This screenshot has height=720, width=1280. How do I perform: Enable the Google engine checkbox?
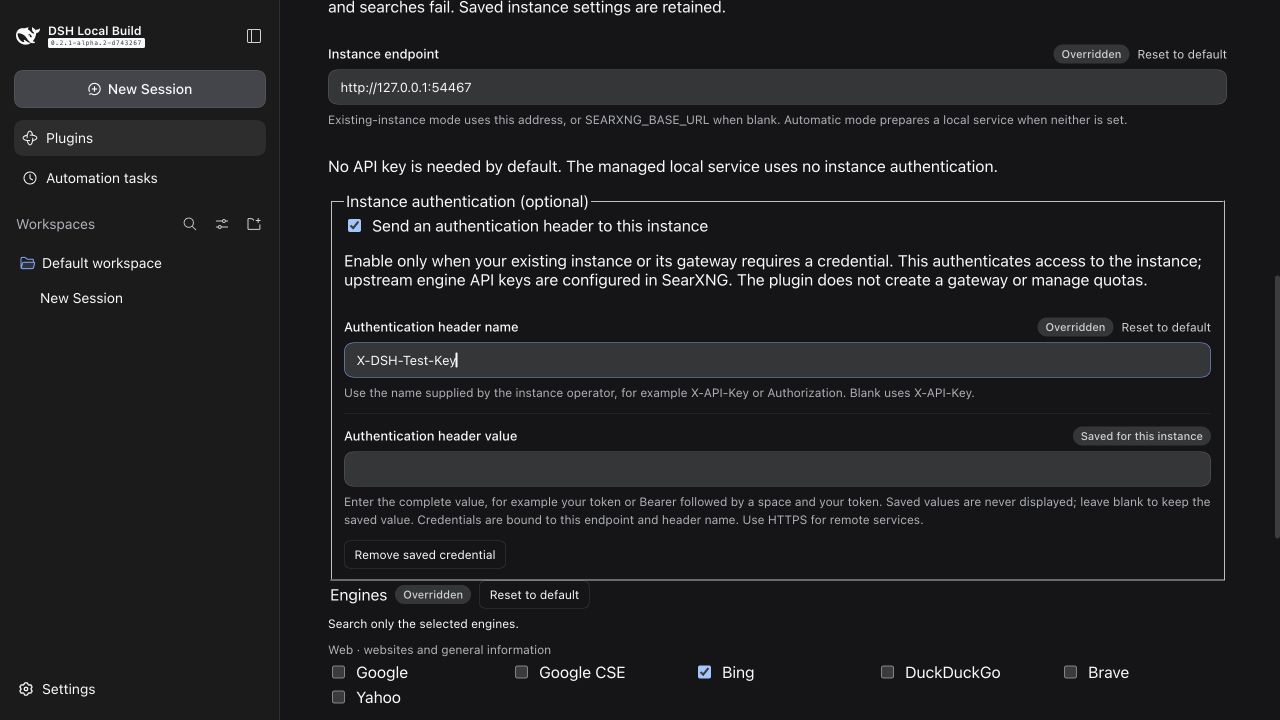click(x=338, y=672)
